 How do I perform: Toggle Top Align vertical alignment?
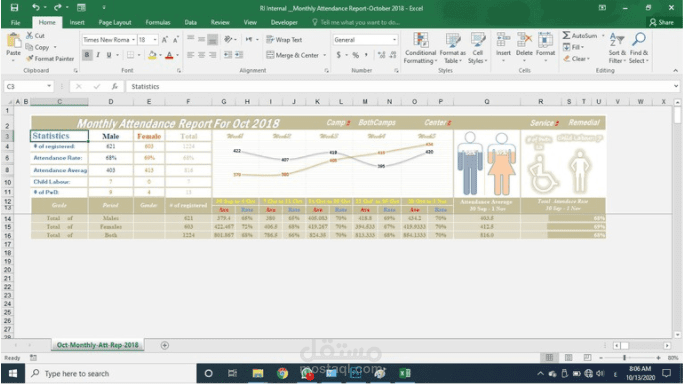point(190,39)
